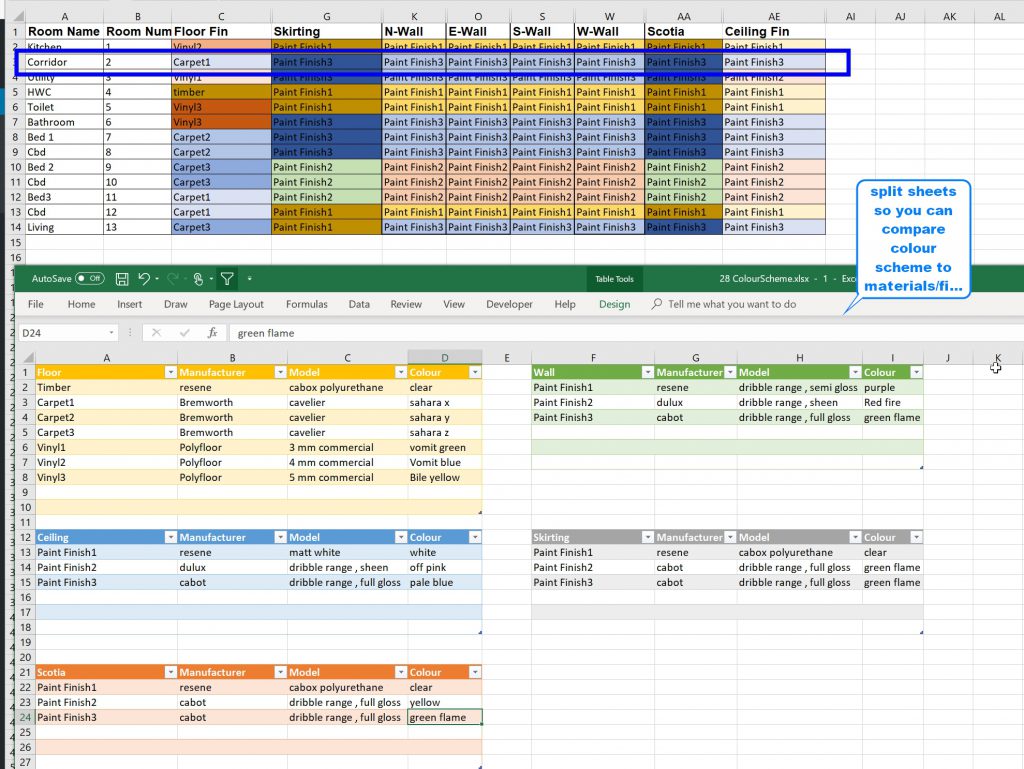Expand the Wall table Colour filter dropdown

pos(915,372)
